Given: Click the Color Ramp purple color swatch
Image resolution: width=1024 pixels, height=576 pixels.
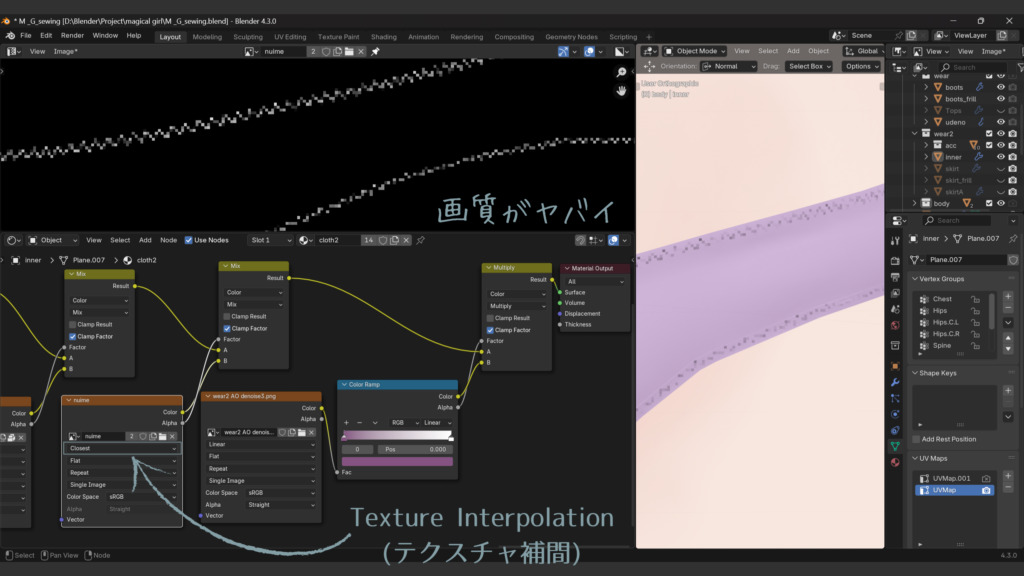Looking at the screenshot, I should tap(398, 462).
